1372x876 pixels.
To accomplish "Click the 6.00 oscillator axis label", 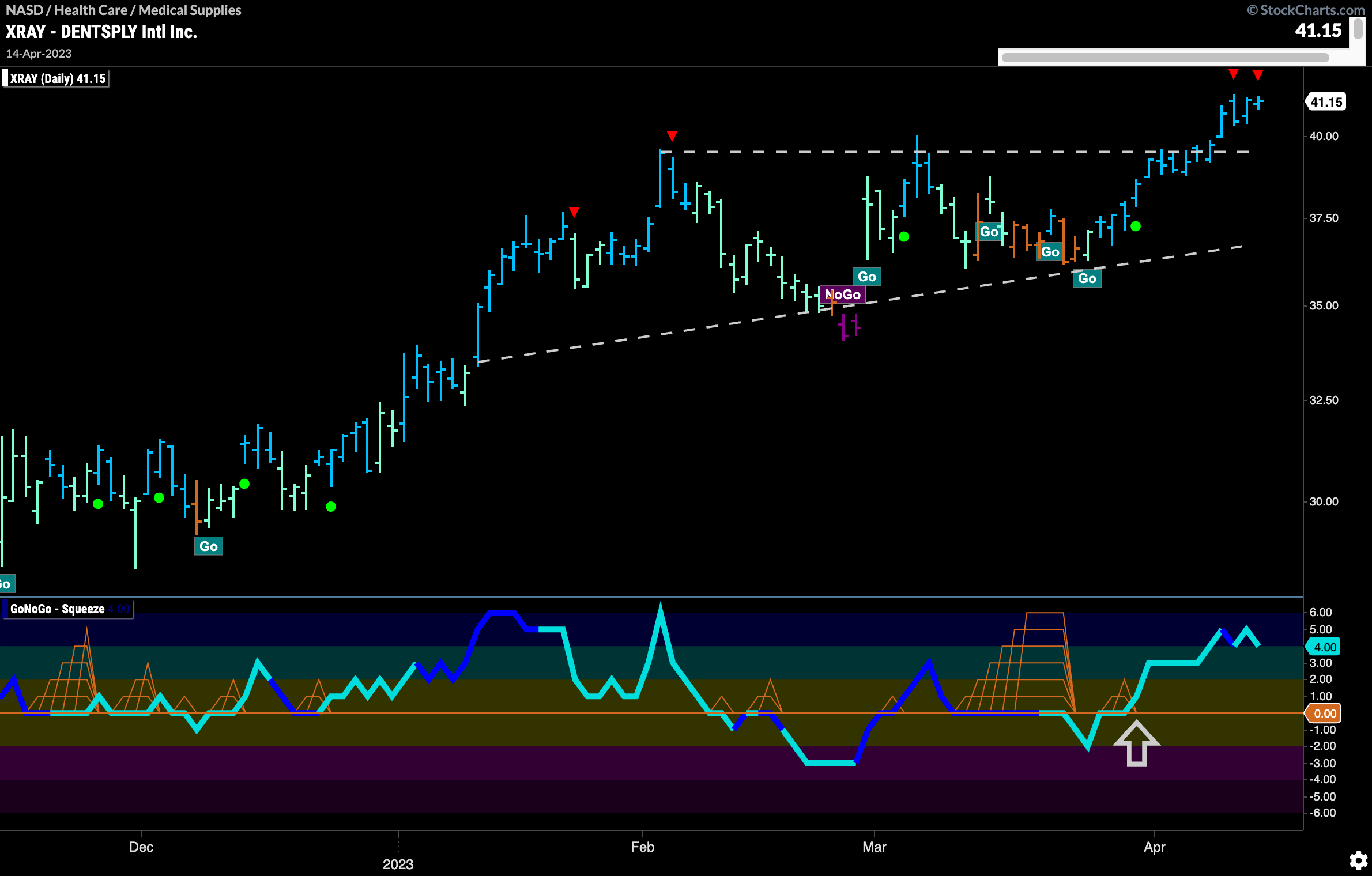I will (x=1321, y=612).
